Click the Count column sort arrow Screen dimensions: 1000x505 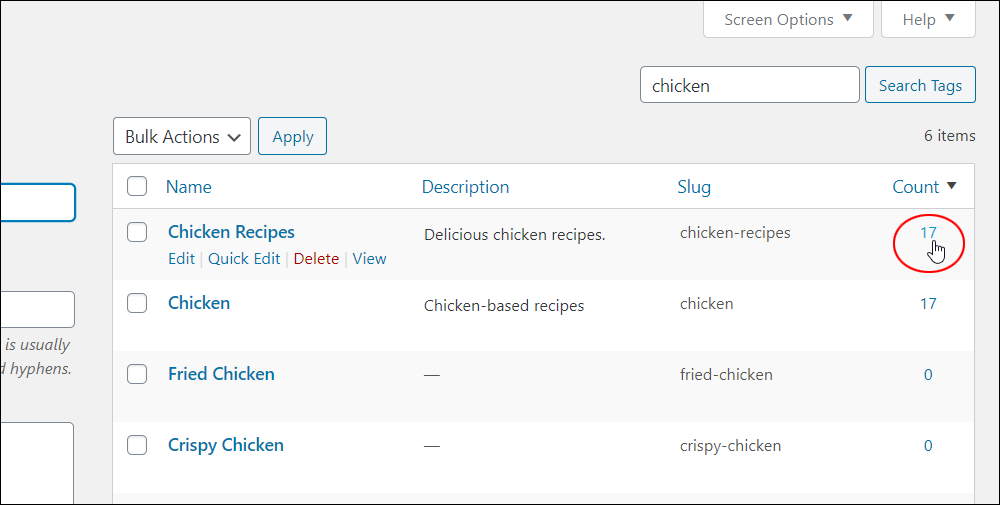pos(951,186)
